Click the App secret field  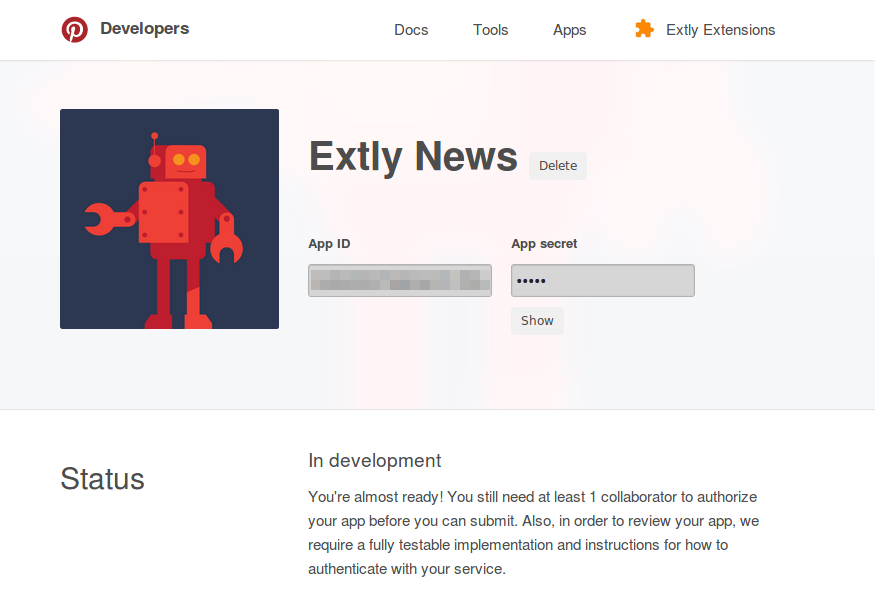coord(603,281)
